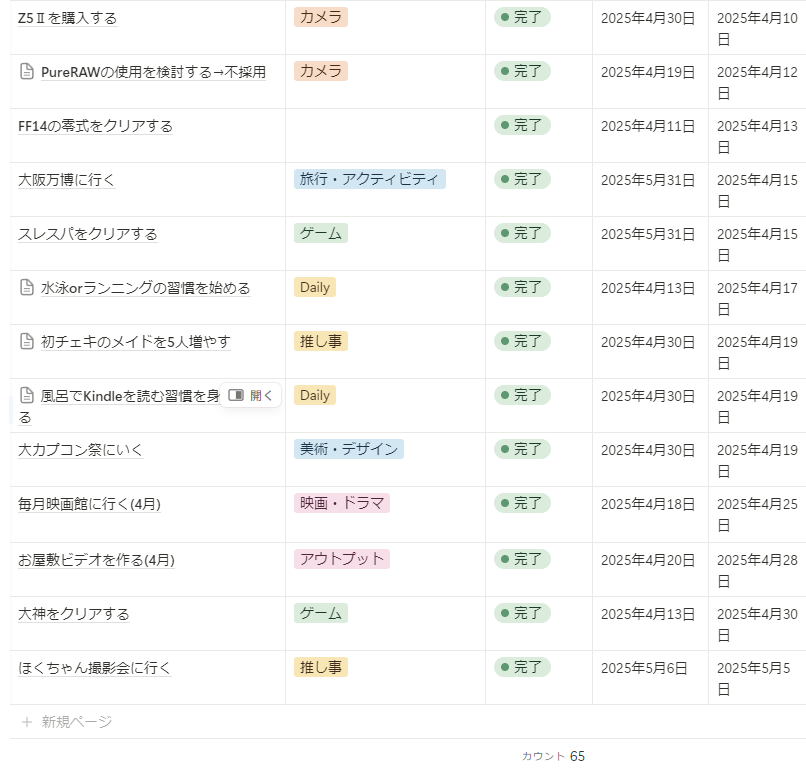Viewport: 806px width, 781px height.
Task: Click the page icon beside 風呂でKindleを読む習慣
Action: pos(27,396)
